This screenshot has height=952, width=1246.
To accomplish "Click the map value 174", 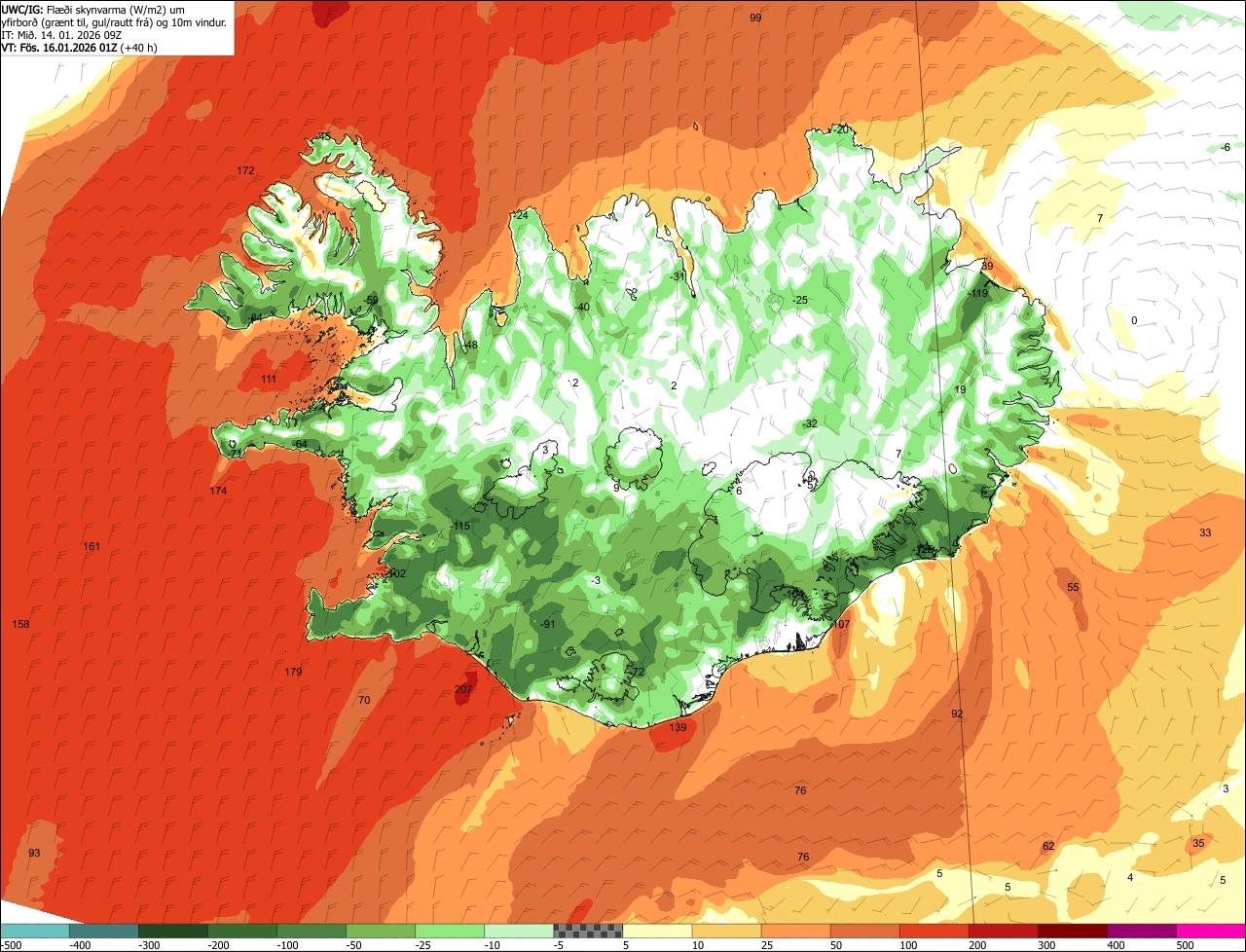I will (x=218, y=491).
